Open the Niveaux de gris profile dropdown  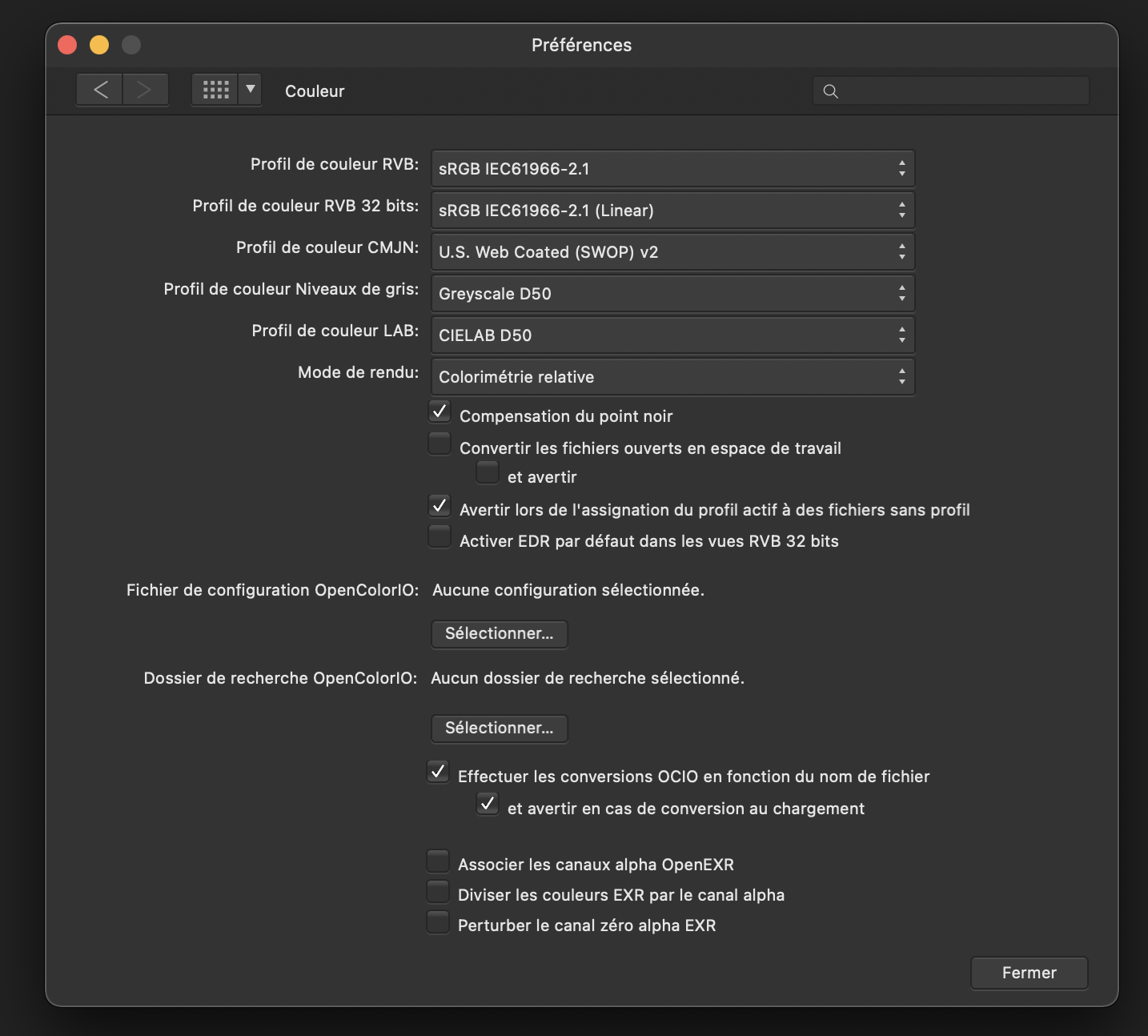point(672,294)
